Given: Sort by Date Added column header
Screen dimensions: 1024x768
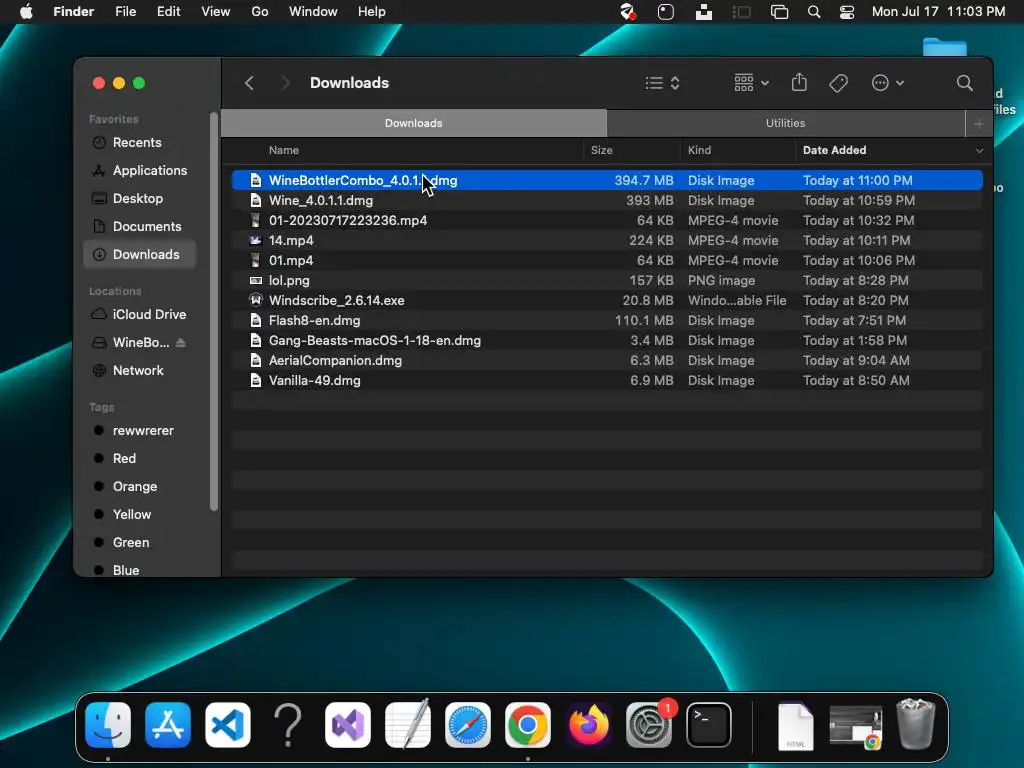Looking at the screenshot, I should point(834,150).
